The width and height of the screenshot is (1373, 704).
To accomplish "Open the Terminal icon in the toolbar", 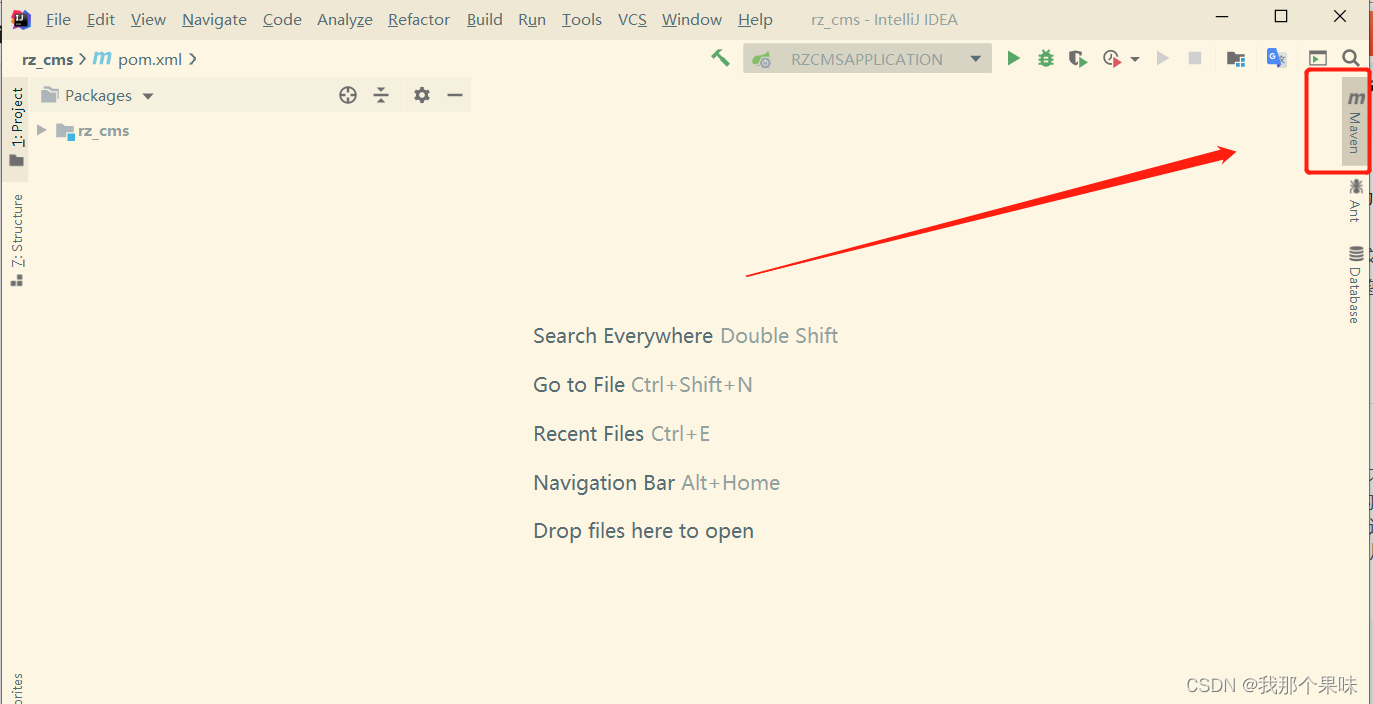I will (x=1318, y=58).
